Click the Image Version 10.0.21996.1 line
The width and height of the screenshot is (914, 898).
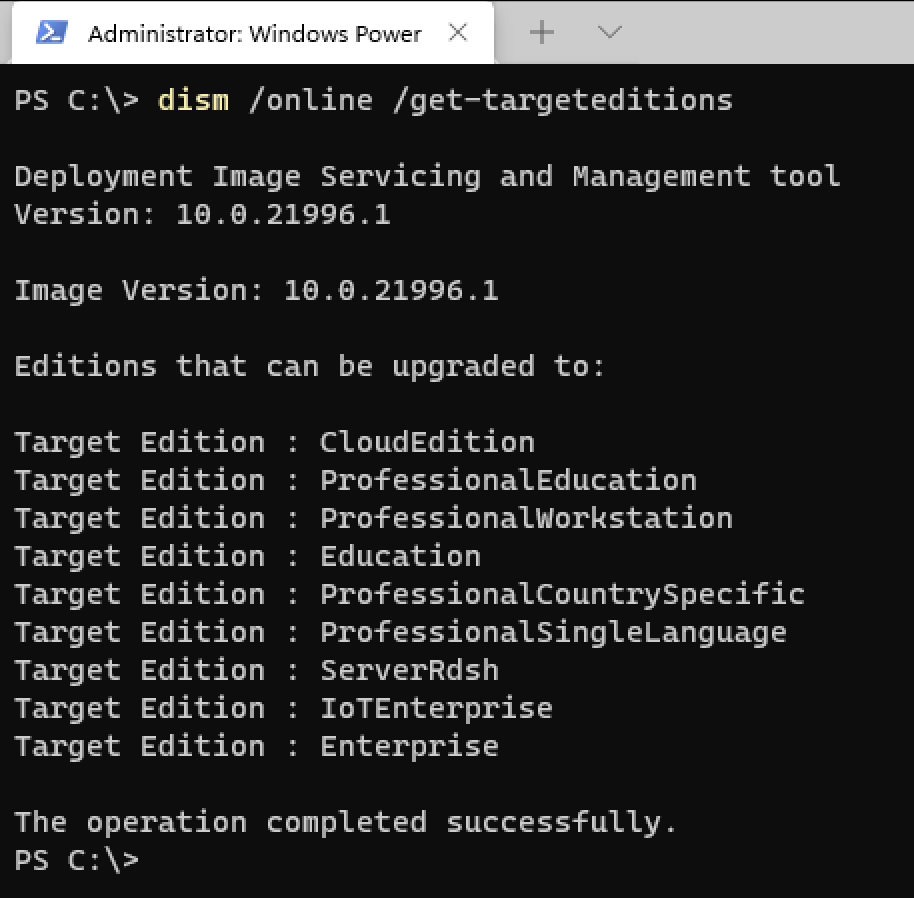coord(256,291)
